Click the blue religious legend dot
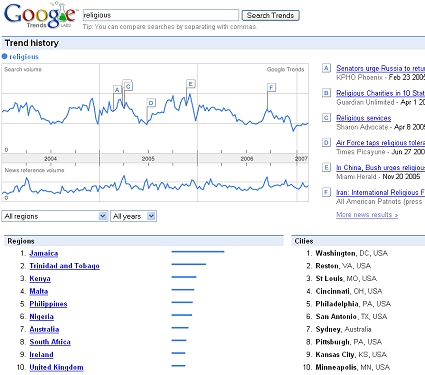Image resolution: width=425 pixels, height=375 pixels. point(5,56)
